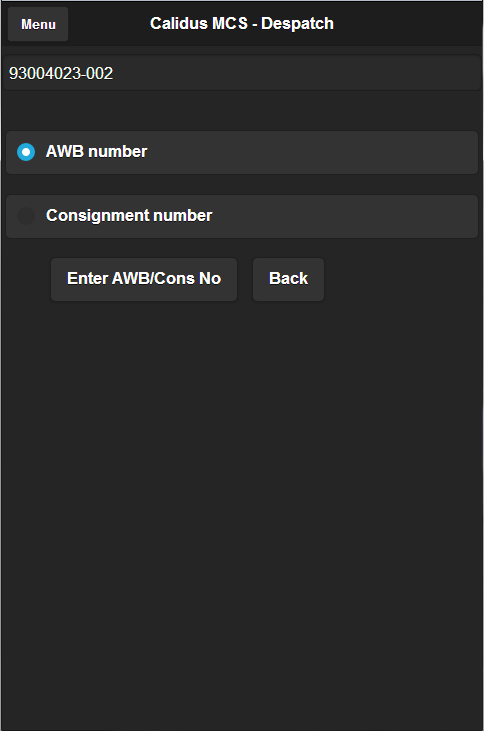Click the 93004023-002 text field
Image resolution: width=484 pixels, height=731 pixels.
point(242,73)
